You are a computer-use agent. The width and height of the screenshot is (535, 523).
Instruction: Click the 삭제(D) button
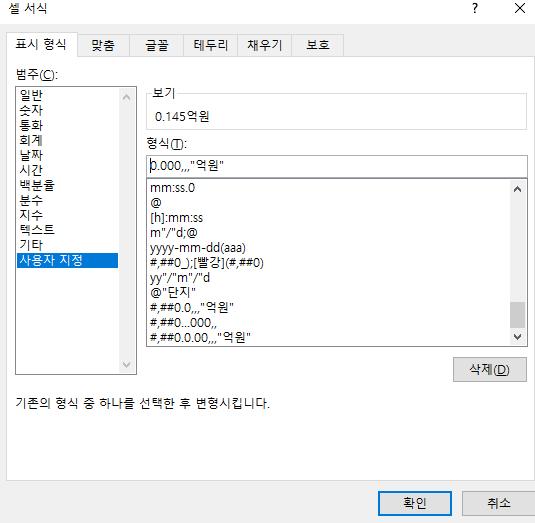tap(490, 369)
